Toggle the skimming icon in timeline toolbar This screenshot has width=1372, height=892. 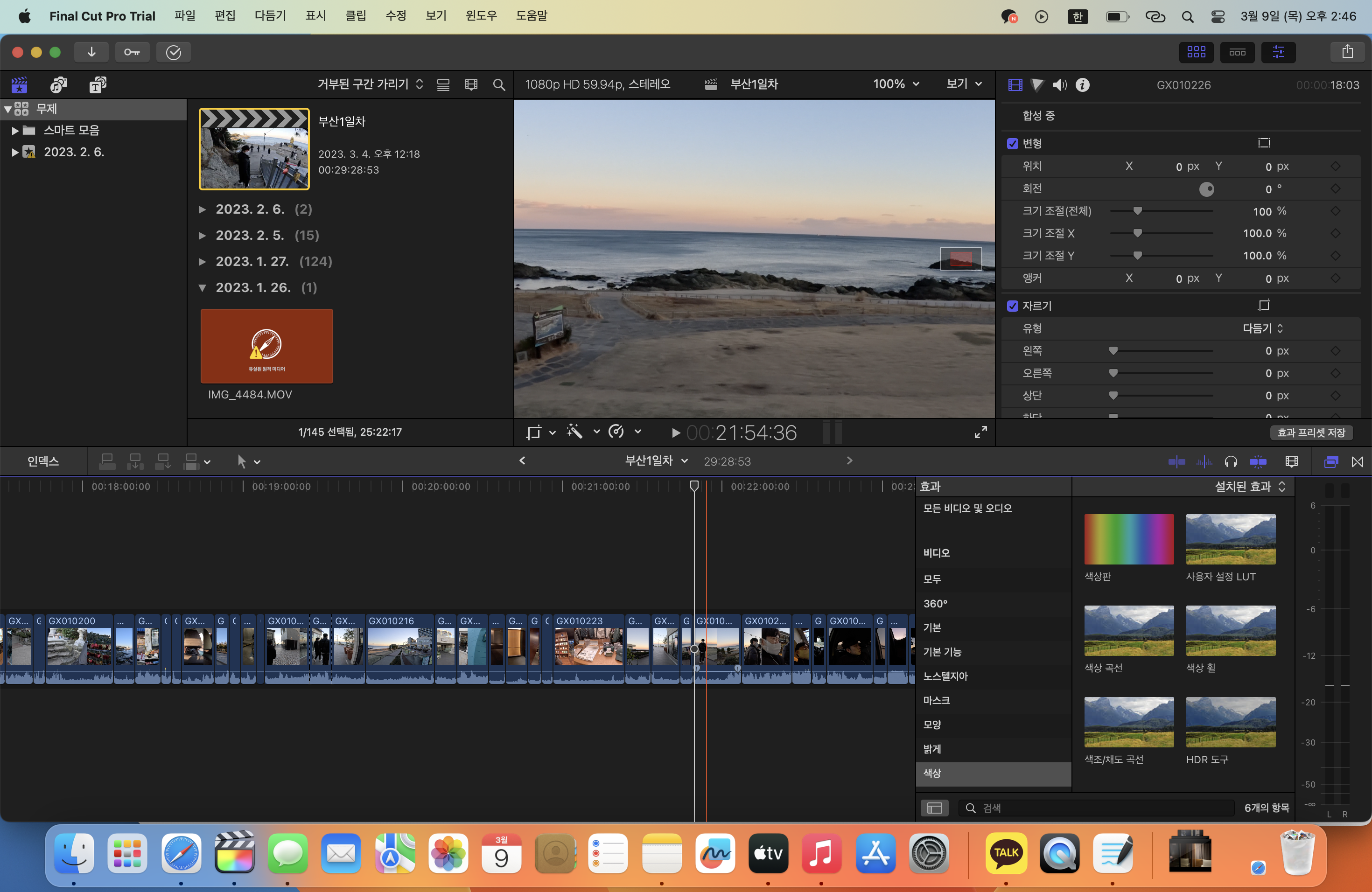click(1176, 461)
